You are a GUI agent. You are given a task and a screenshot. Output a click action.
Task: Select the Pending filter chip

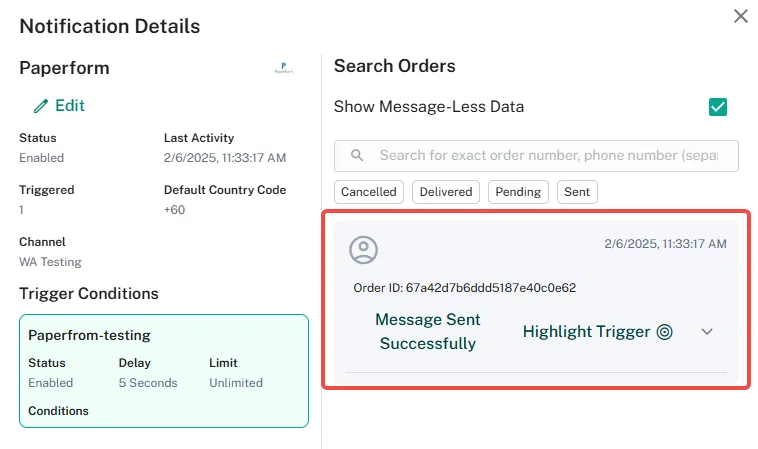(x=518, y=192)
